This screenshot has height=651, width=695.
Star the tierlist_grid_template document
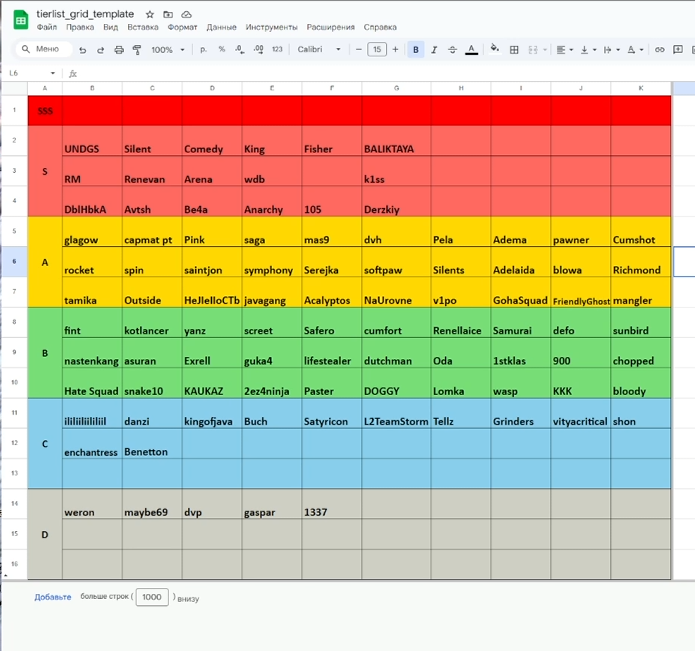(150, 14)
